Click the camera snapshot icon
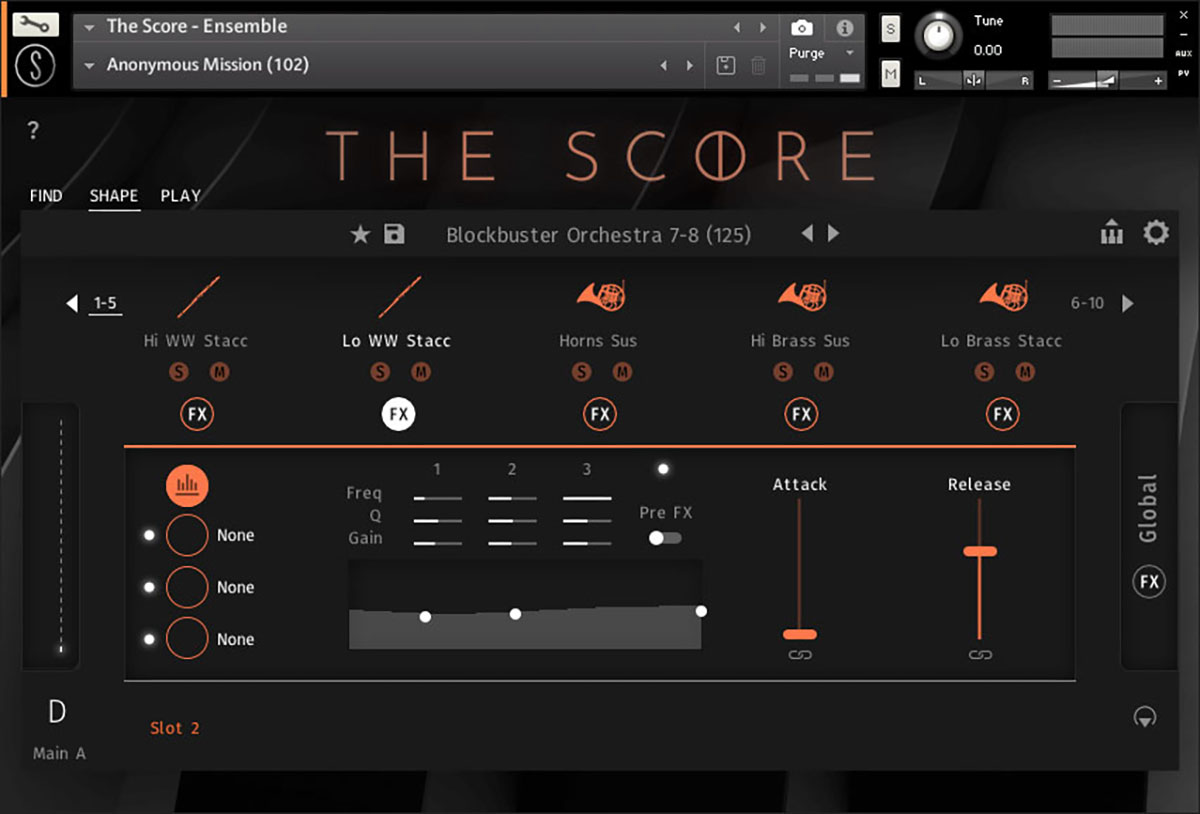This screenshot has width=1200, height=814. [x=801, y=28]
